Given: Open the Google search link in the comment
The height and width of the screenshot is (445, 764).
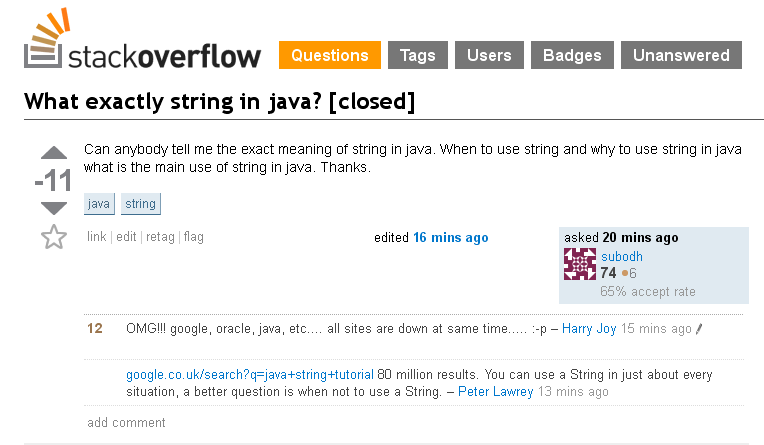Looking at the screenshot, I should (x=250, y=375).
